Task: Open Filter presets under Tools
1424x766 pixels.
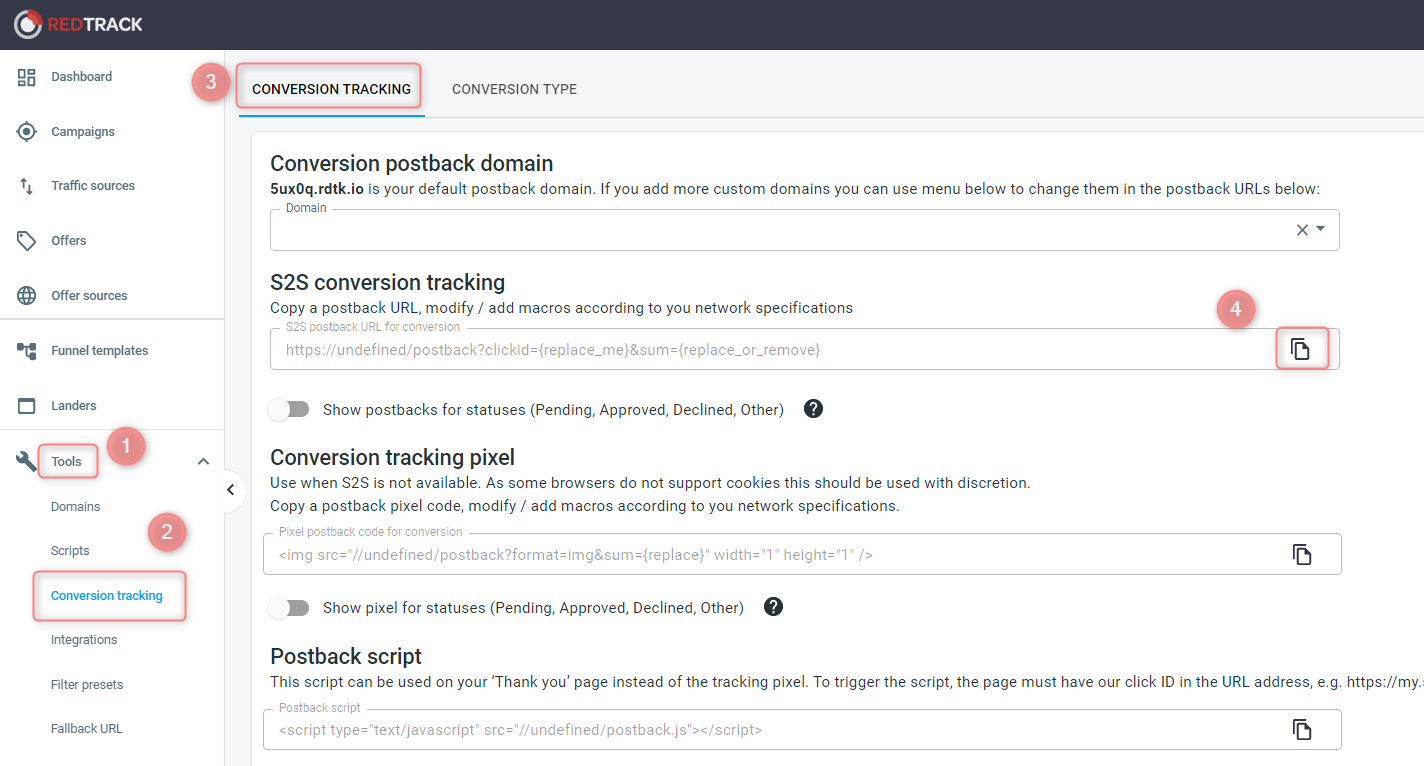Action: pyautogui.click(x=87, y=685)
